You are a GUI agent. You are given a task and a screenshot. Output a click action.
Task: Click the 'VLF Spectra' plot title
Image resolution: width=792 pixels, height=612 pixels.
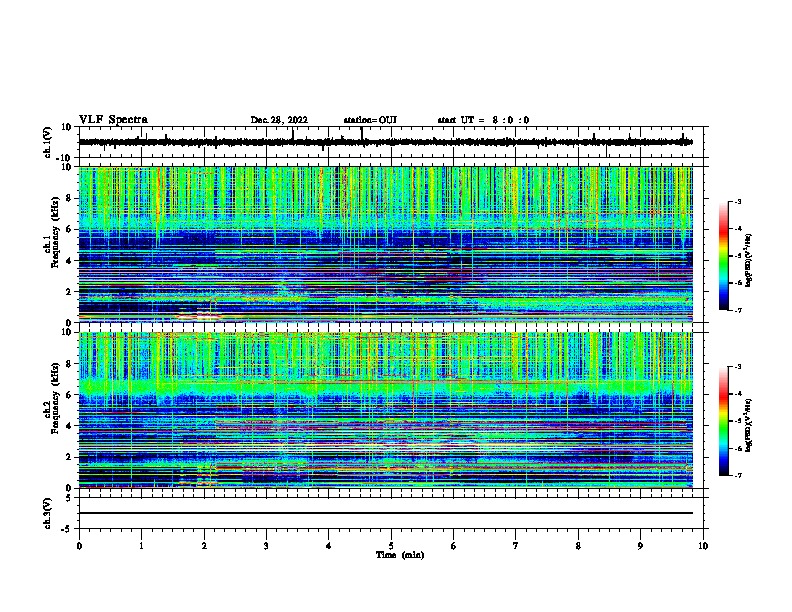coord(113,120)
